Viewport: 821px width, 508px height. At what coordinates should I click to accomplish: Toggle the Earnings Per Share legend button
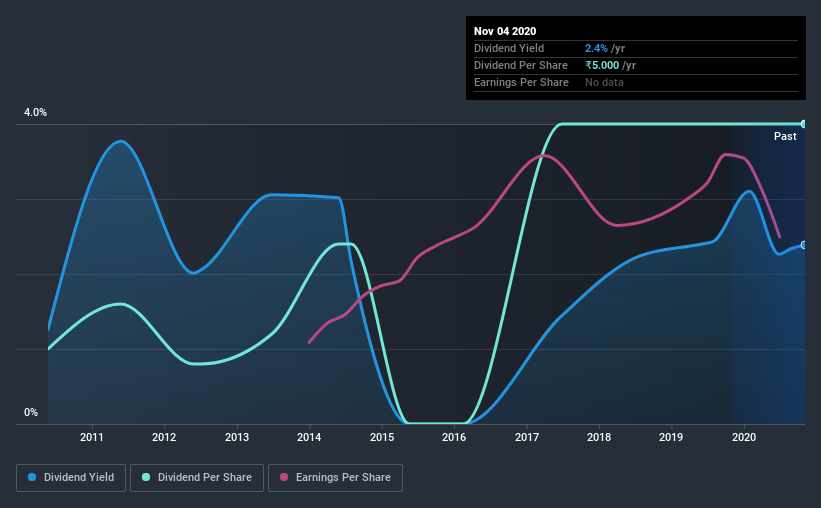click(x=336, y=478)
